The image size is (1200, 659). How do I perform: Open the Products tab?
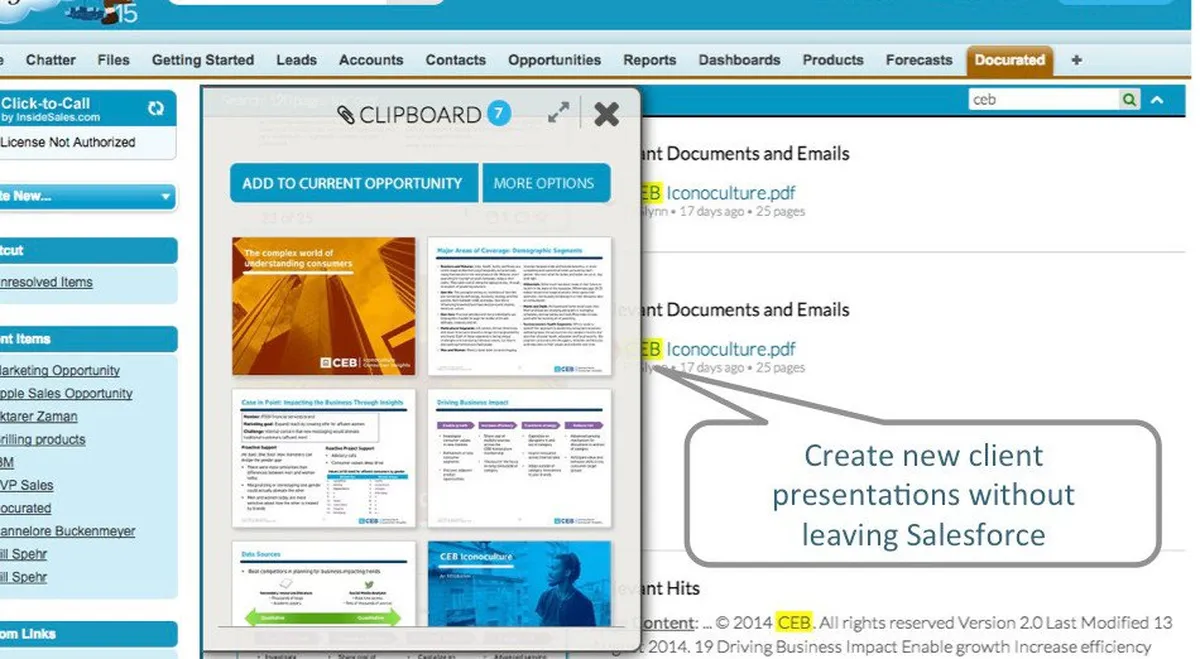[x=833, y=60]
